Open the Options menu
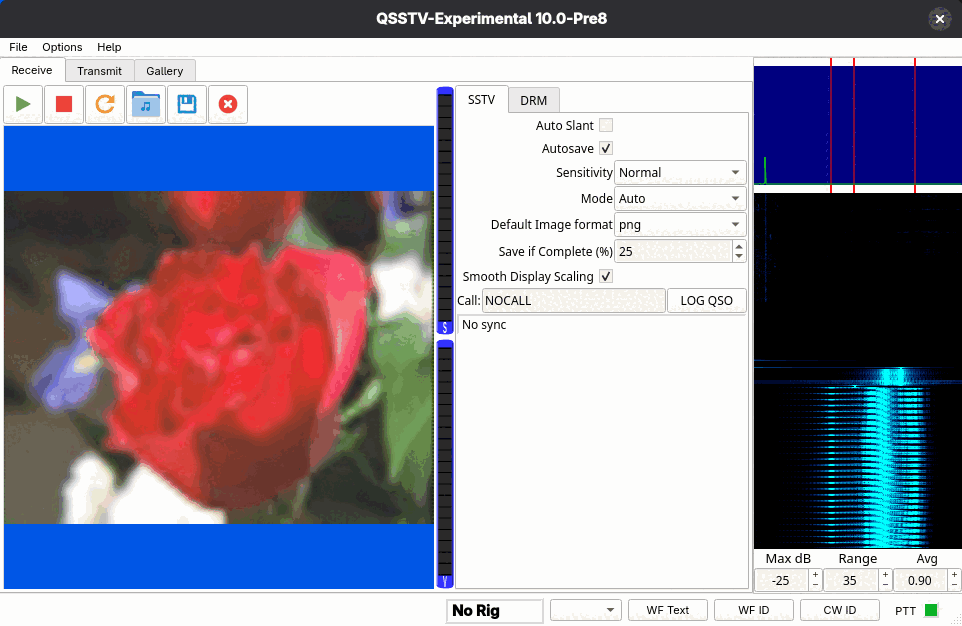 pos(62,47)
